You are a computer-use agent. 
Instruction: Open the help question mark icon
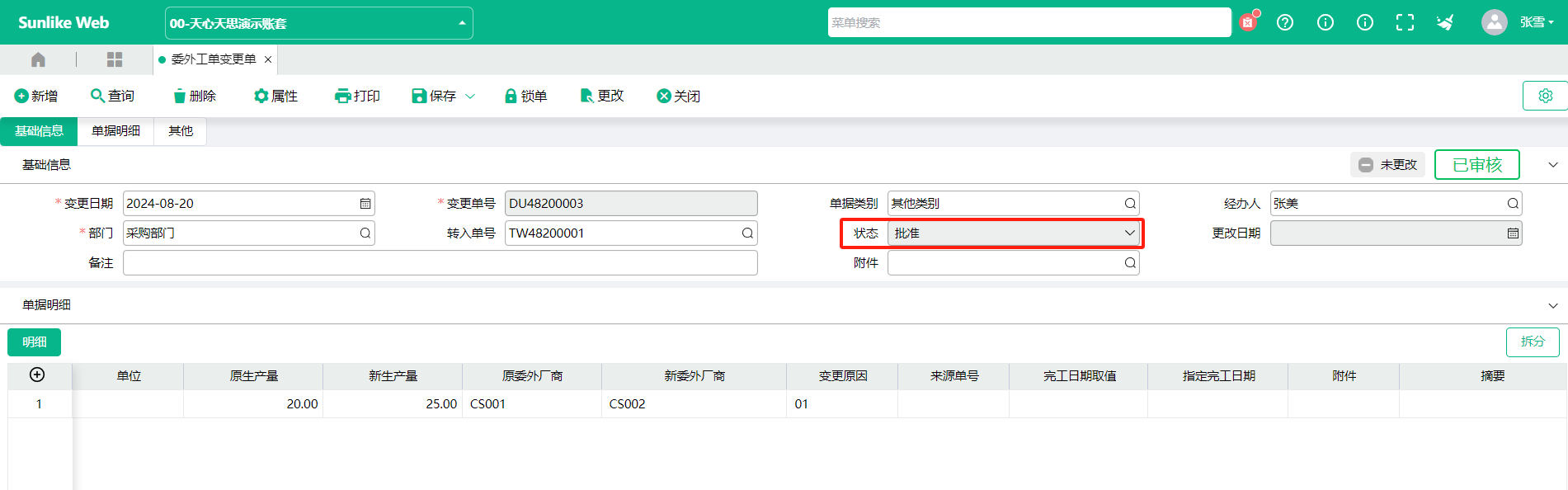[x=1285, y=22]
